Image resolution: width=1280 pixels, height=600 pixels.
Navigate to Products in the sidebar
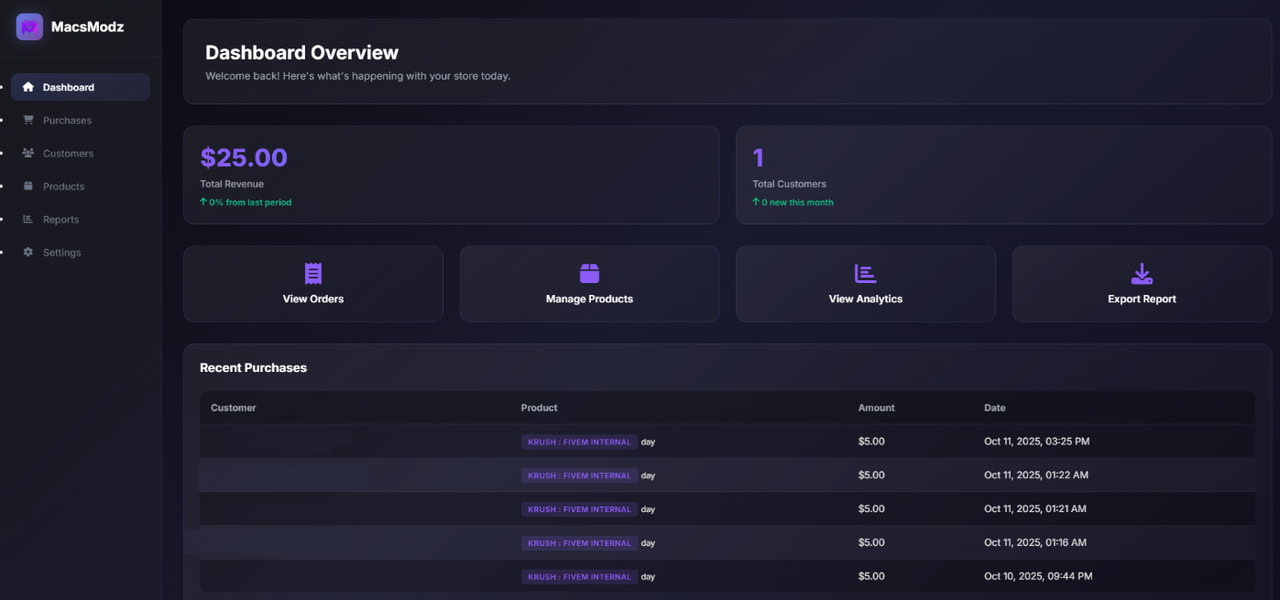(81, 186)
